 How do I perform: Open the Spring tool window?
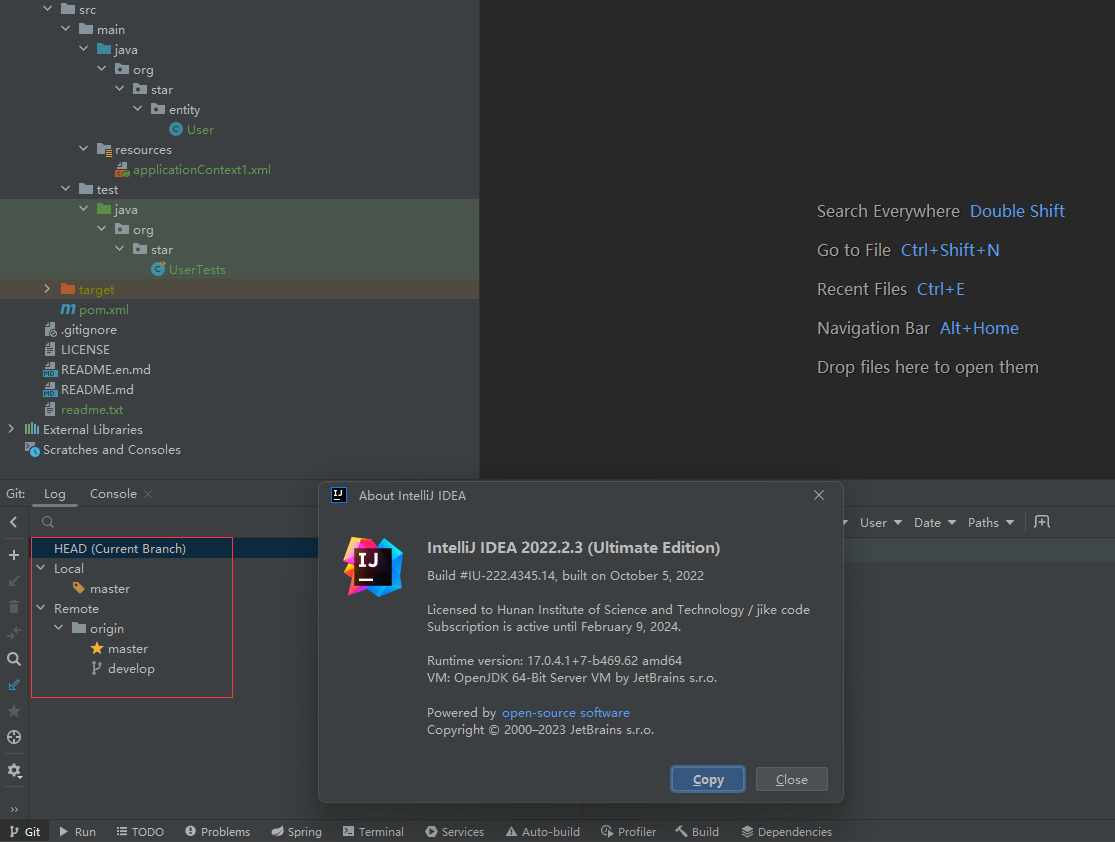point(297,831)
